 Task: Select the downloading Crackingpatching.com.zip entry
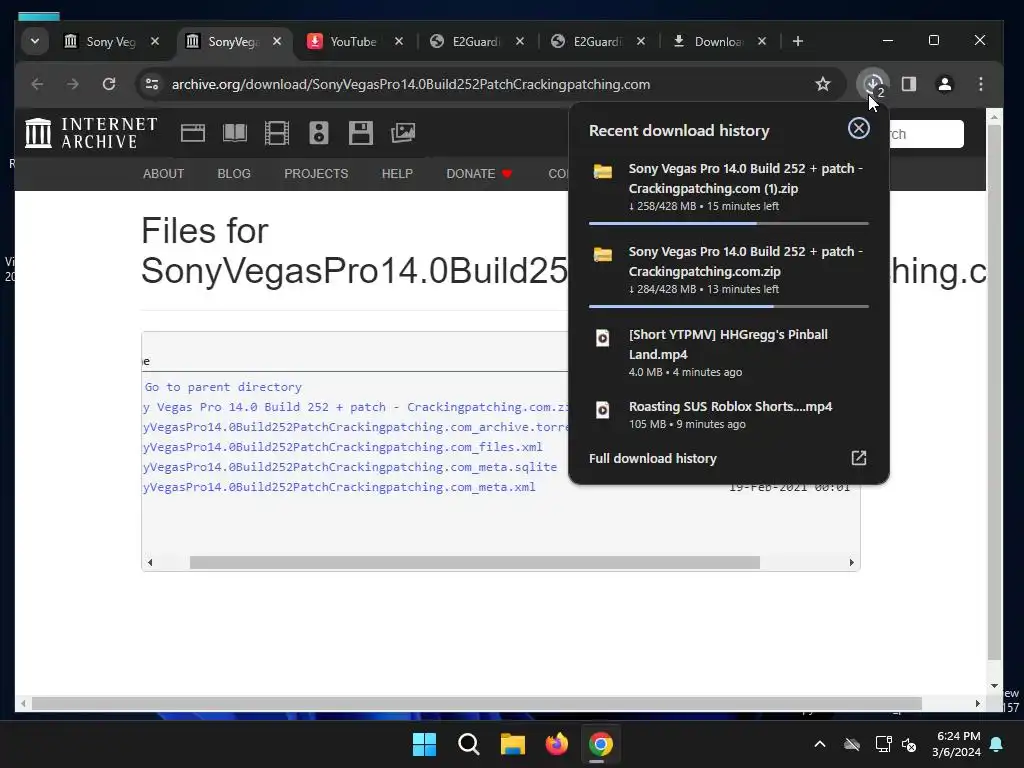729,270
